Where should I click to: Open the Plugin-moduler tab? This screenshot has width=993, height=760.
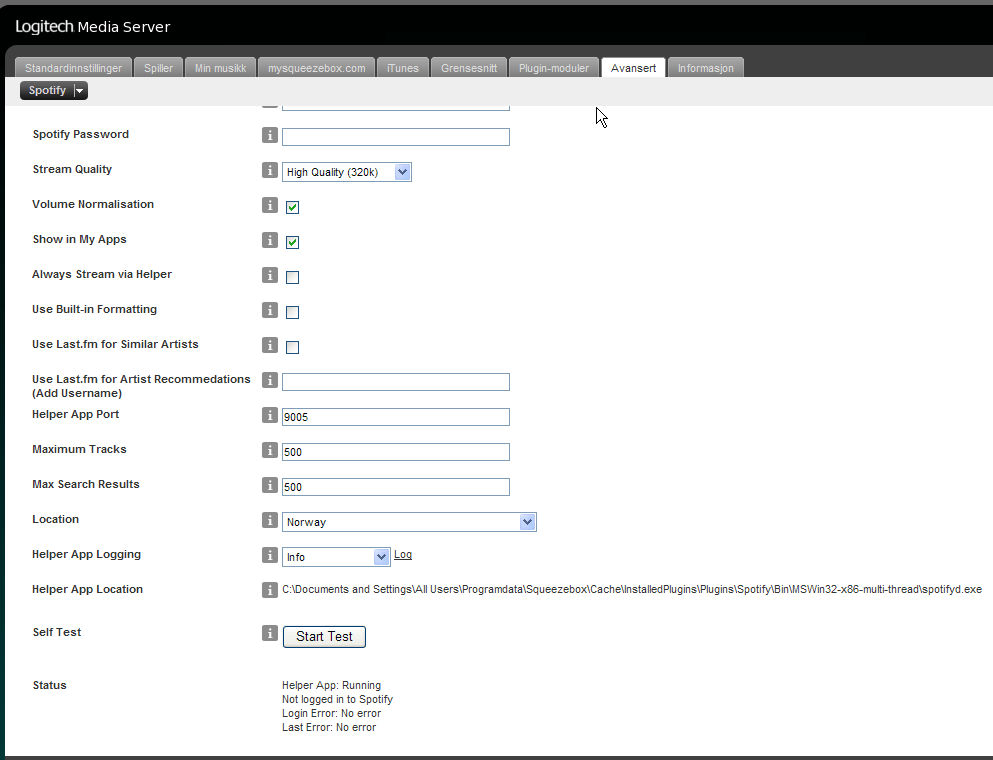pyautogui.click(x=553, y=68)
